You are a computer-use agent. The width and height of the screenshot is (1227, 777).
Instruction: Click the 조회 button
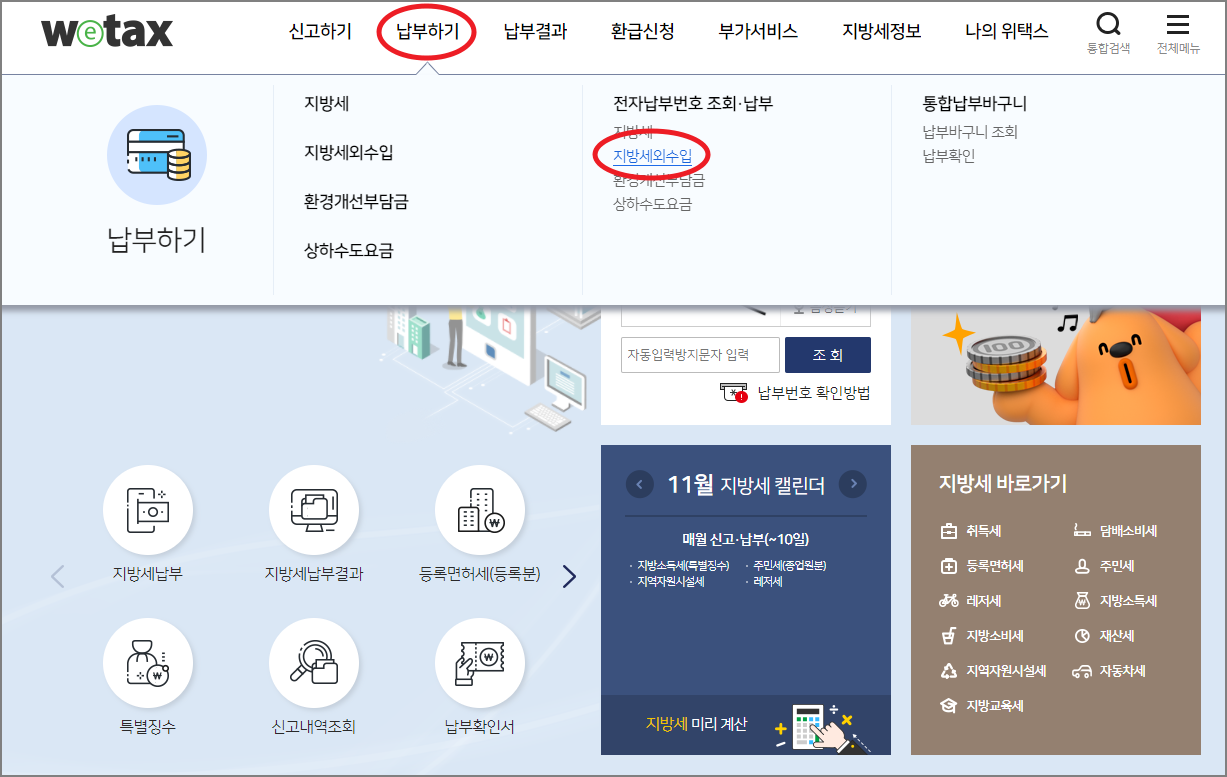tap(828, 355)
